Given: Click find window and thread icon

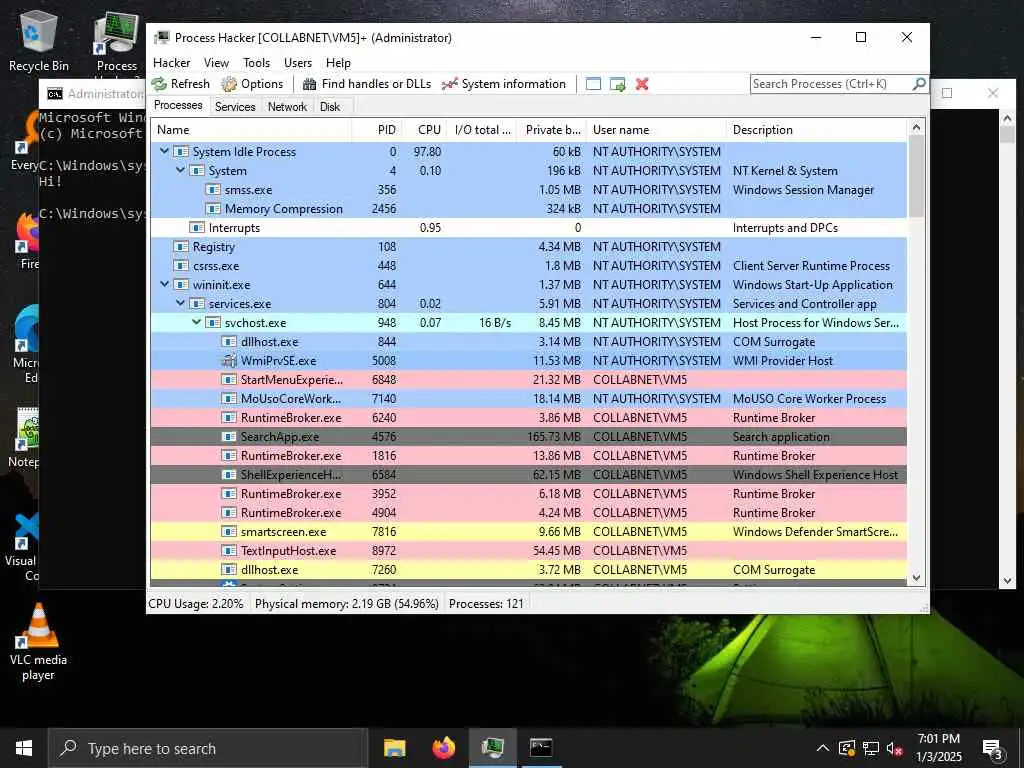Looking at the screenshot, I should (617, 84).
